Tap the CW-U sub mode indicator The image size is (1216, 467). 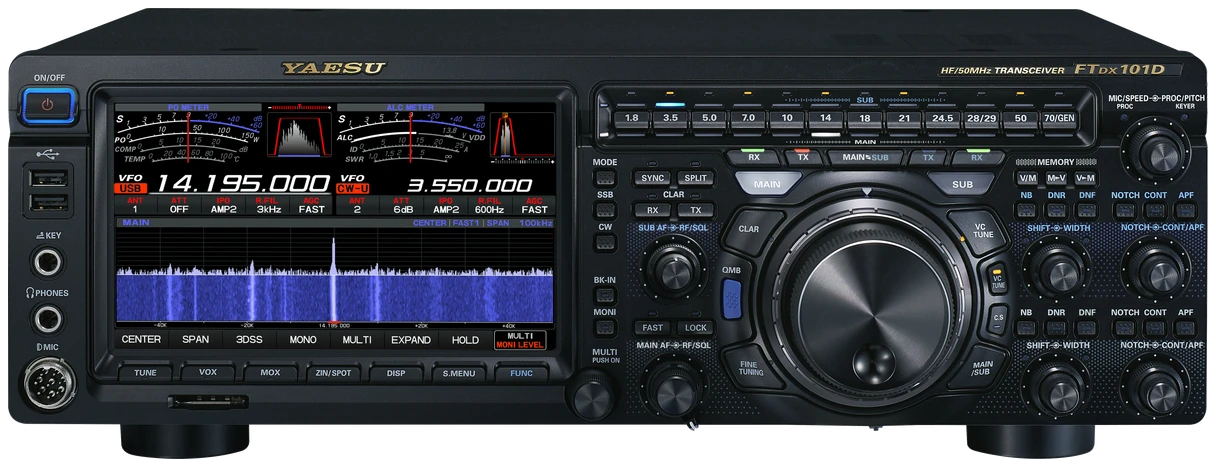(x=353, y=189)
